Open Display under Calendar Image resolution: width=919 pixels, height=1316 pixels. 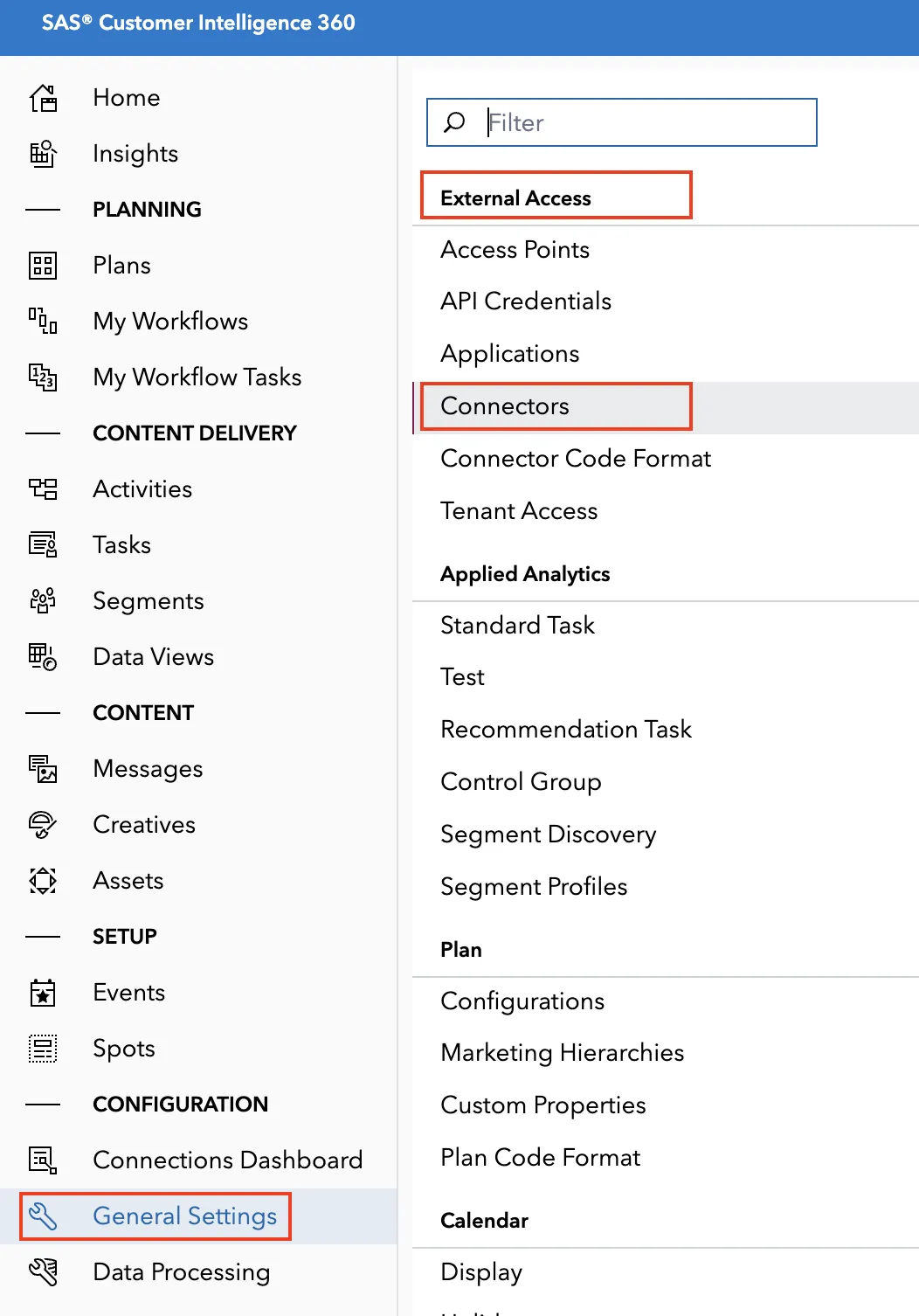(x=481, y=1272)
